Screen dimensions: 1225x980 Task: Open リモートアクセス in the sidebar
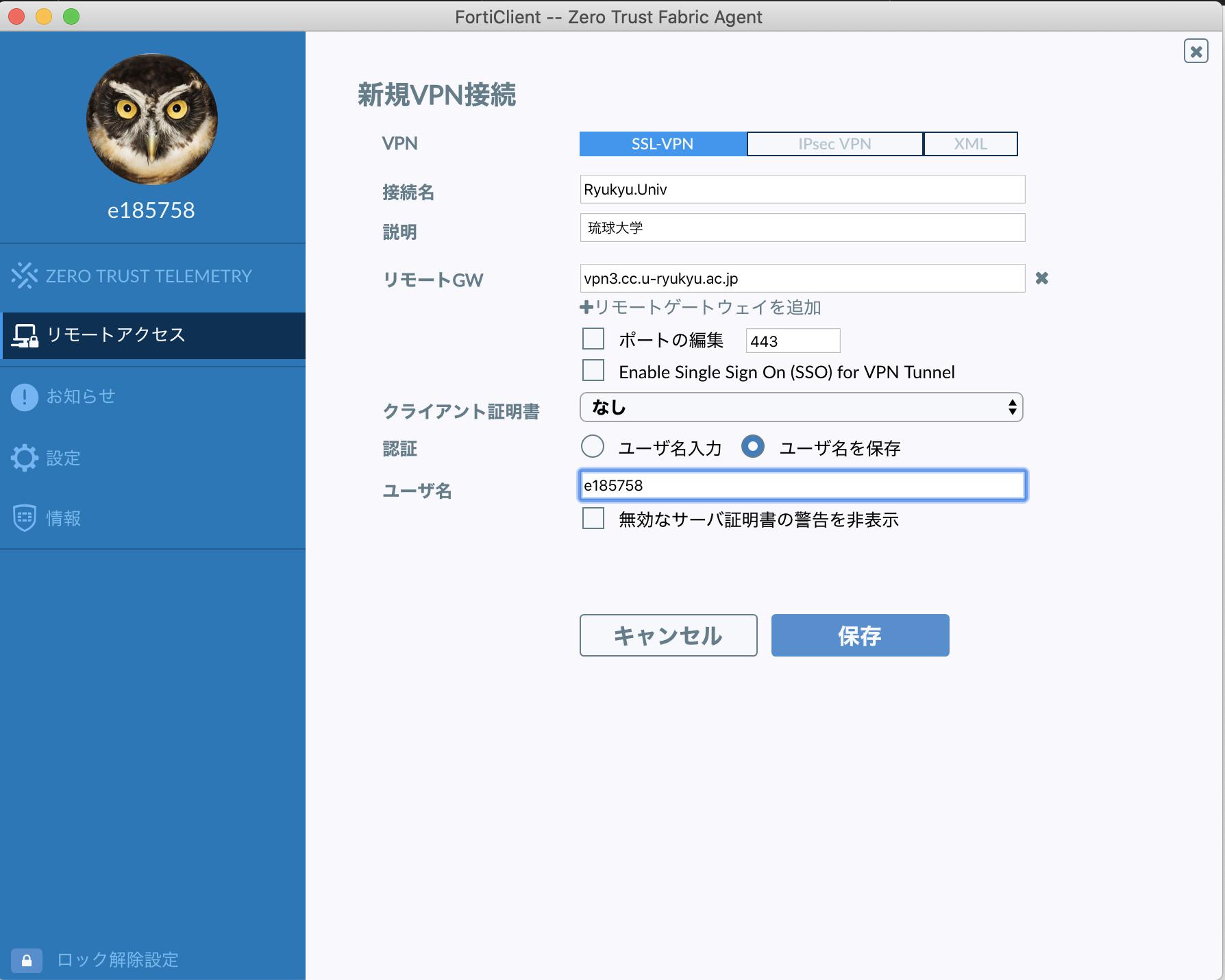(154, 335)
